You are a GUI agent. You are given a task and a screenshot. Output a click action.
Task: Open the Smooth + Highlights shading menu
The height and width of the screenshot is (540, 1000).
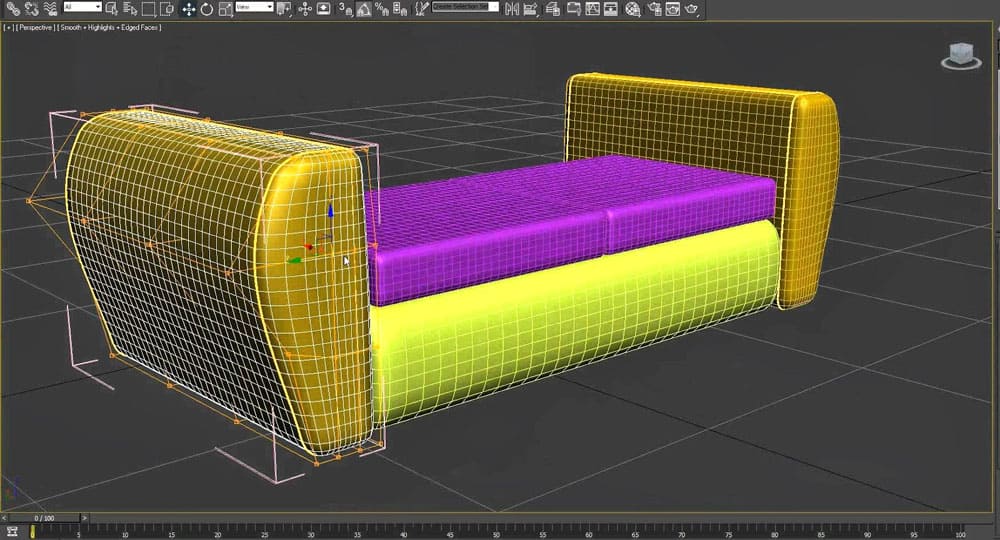coord(110,27)
